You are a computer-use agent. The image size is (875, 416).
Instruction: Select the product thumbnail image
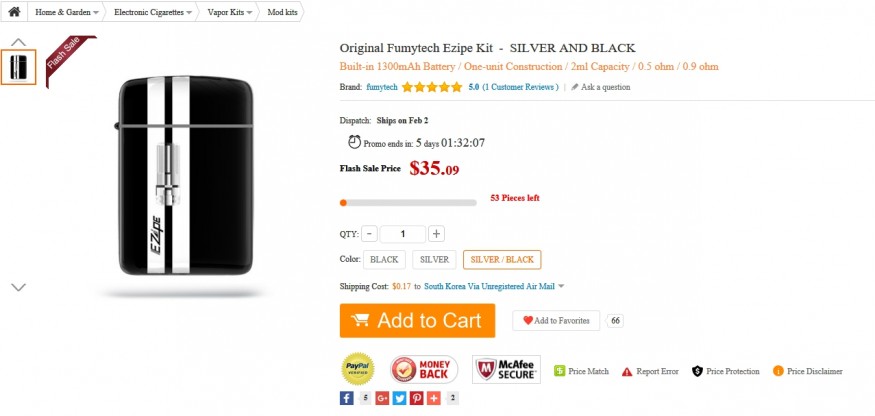coord(18,67)
